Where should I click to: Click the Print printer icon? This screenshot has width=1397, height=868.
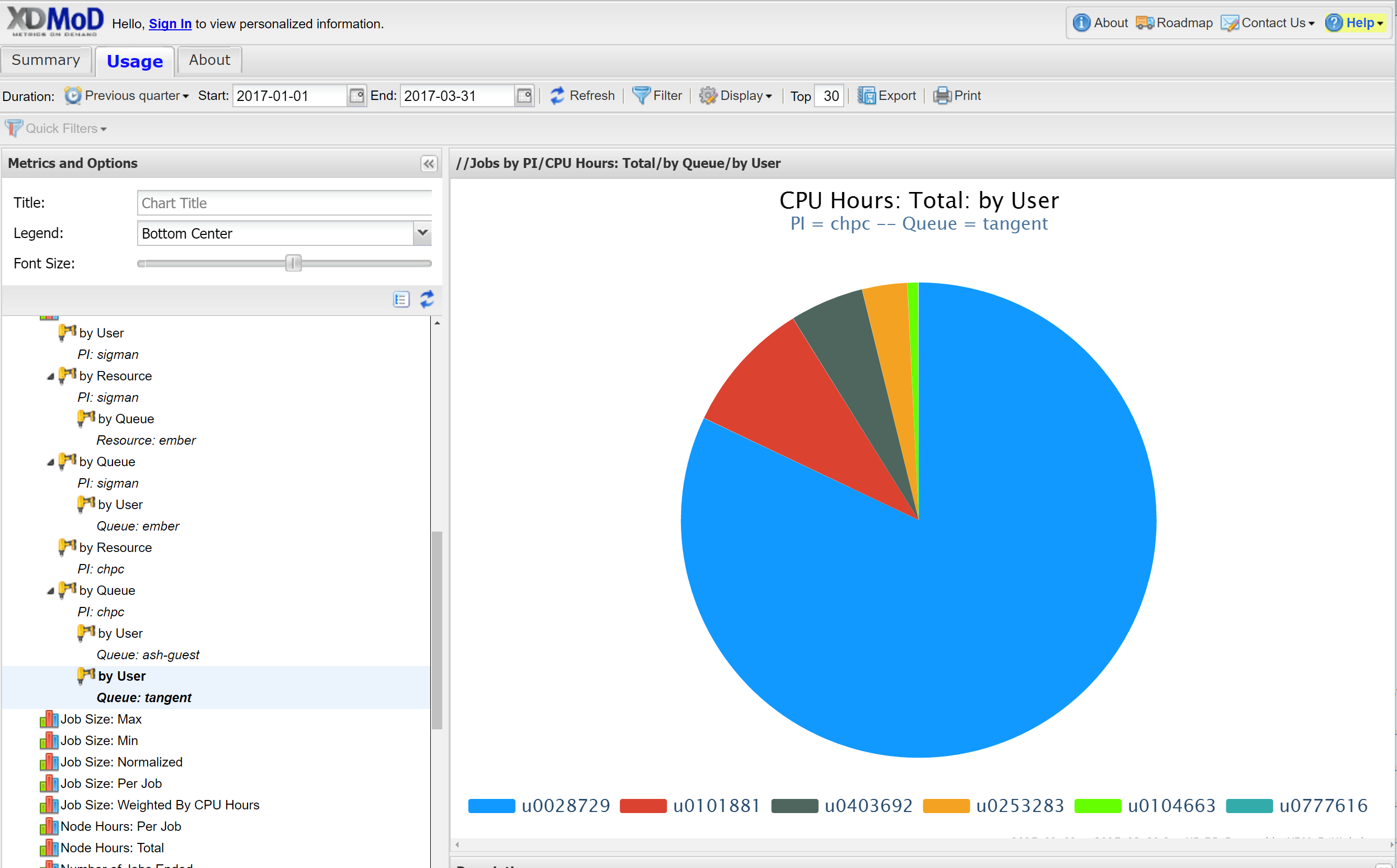(x=942, y=96)
